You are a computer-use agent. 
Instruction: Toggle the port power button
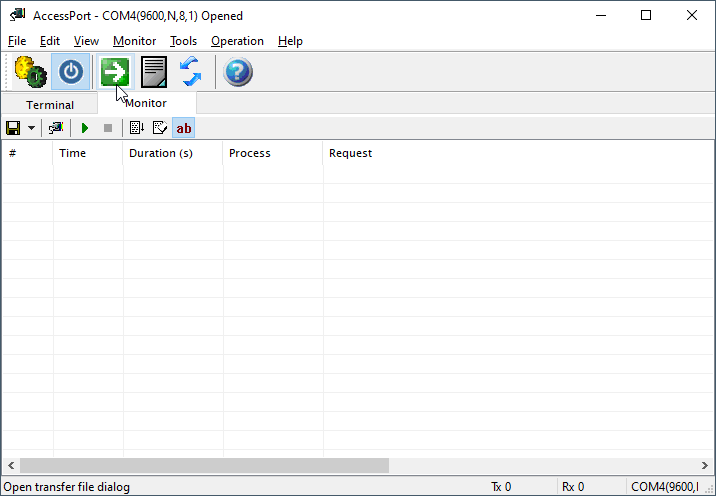coord(71,72)
